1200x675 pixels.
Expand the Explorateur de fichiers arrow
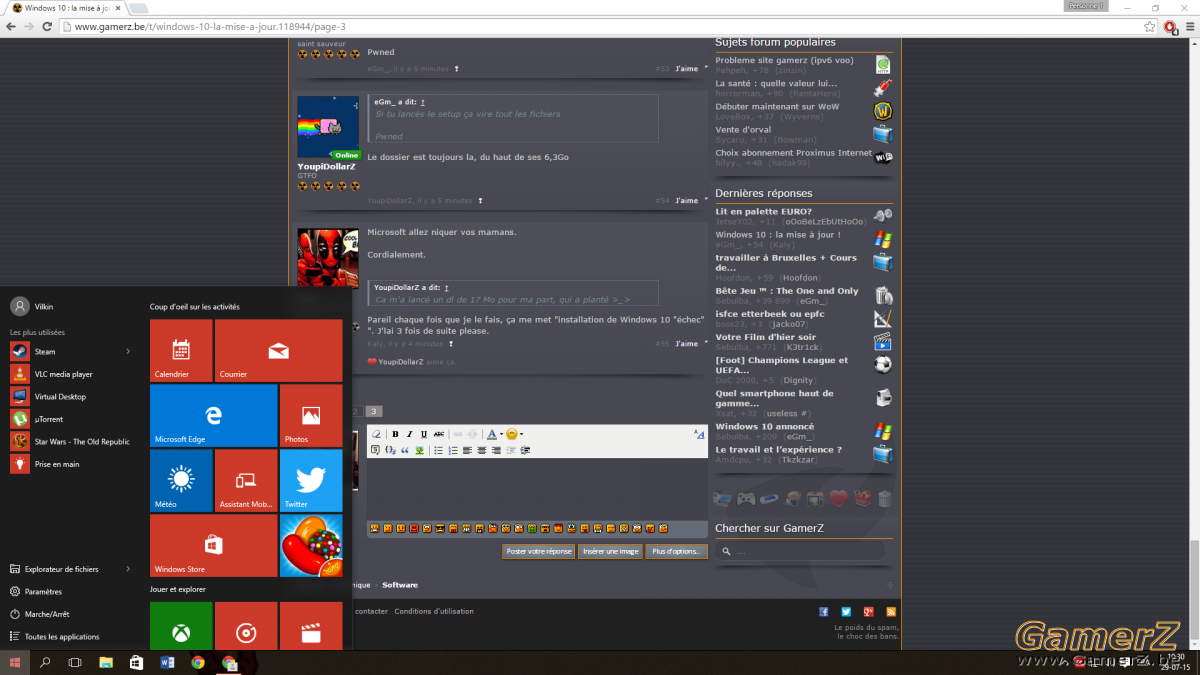[128, 569]
